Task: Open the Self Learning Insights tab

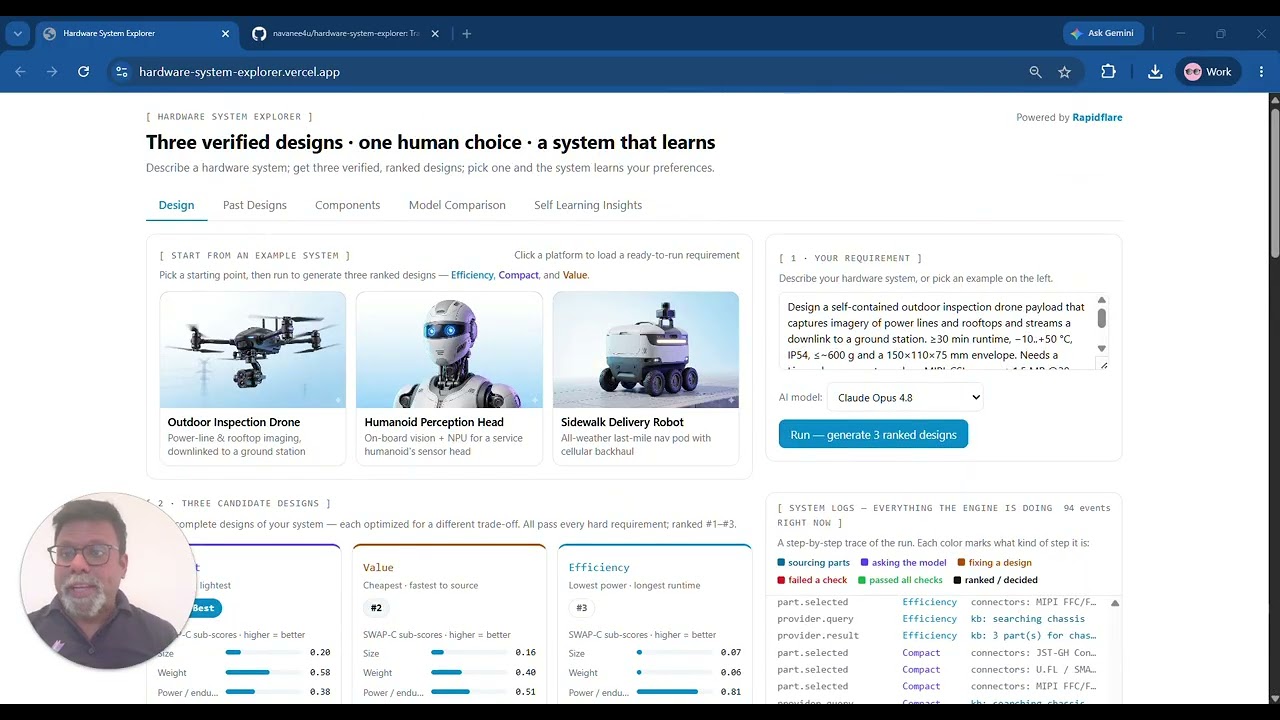Action: tap(588, 205)
